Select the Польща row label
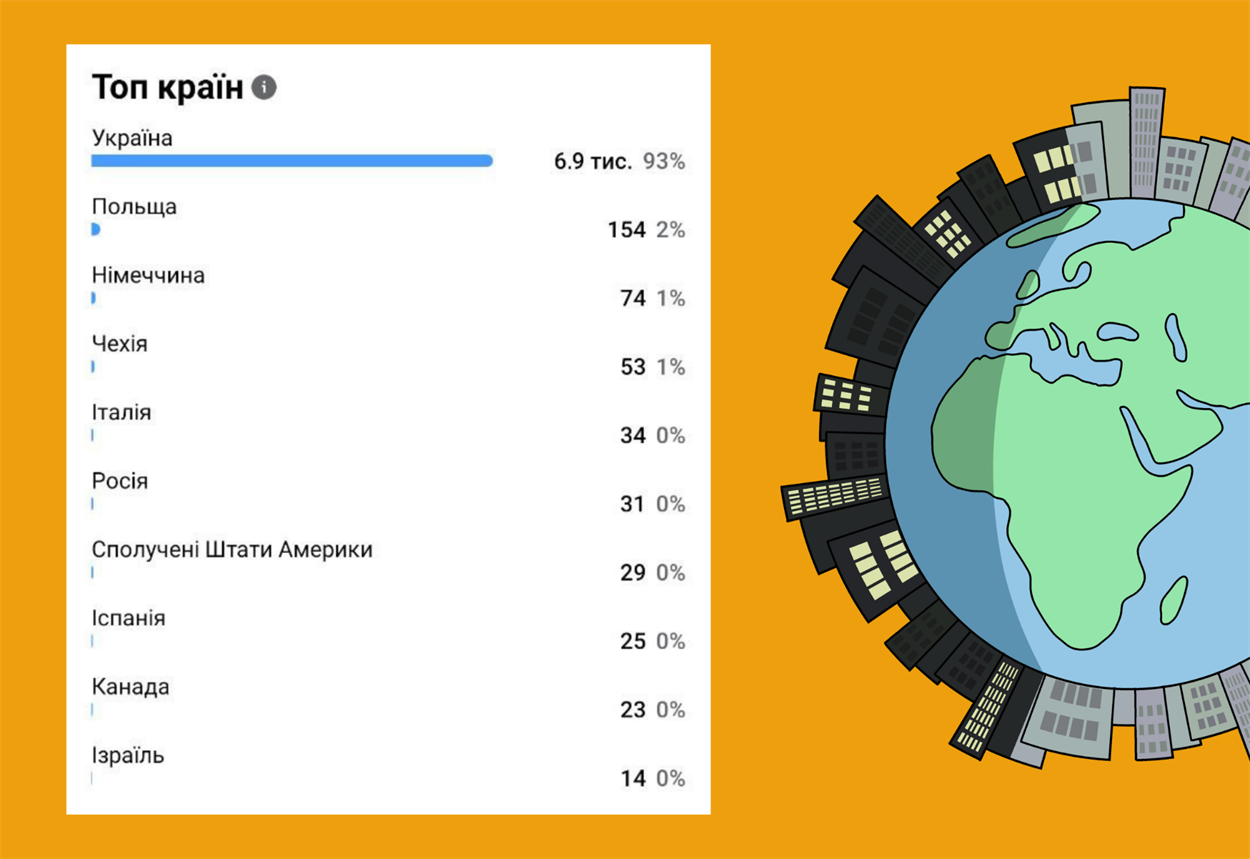Image resolution: width=1250 pixels, height=859 pixels. [x=134, y=207]
